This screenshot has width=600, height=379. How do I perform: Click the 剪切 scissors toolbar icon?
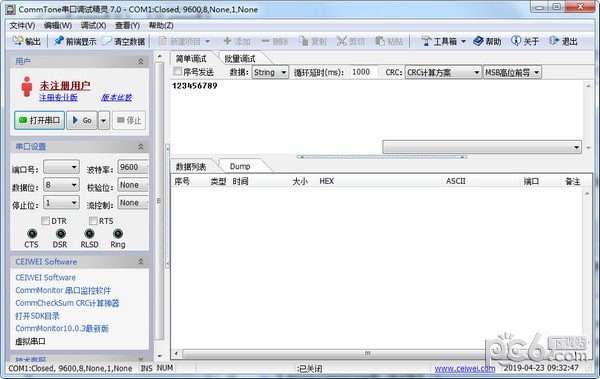[341, 41]
